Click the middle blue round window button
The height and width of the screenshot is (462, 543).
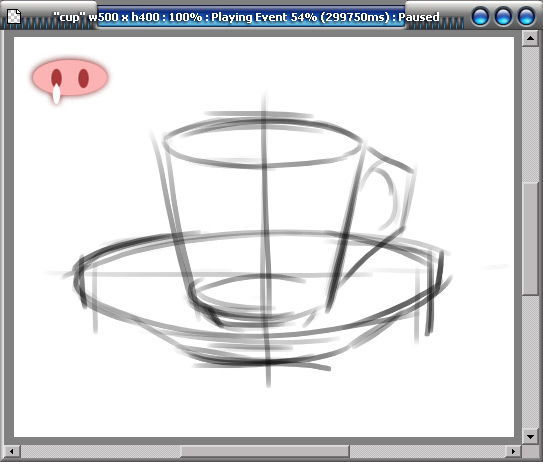pos(503,17)
